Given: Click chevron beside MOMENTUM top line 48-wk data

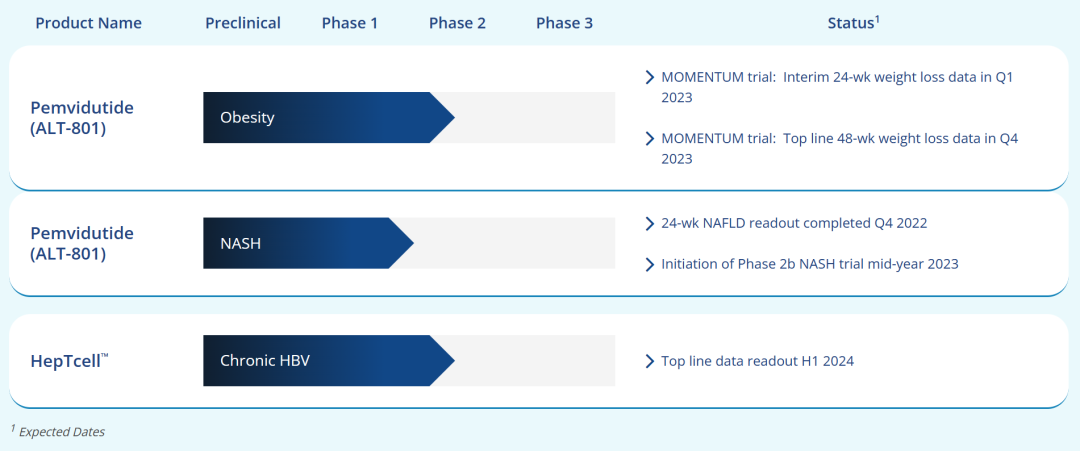Looking at the screenshot, I should point(651,139).
